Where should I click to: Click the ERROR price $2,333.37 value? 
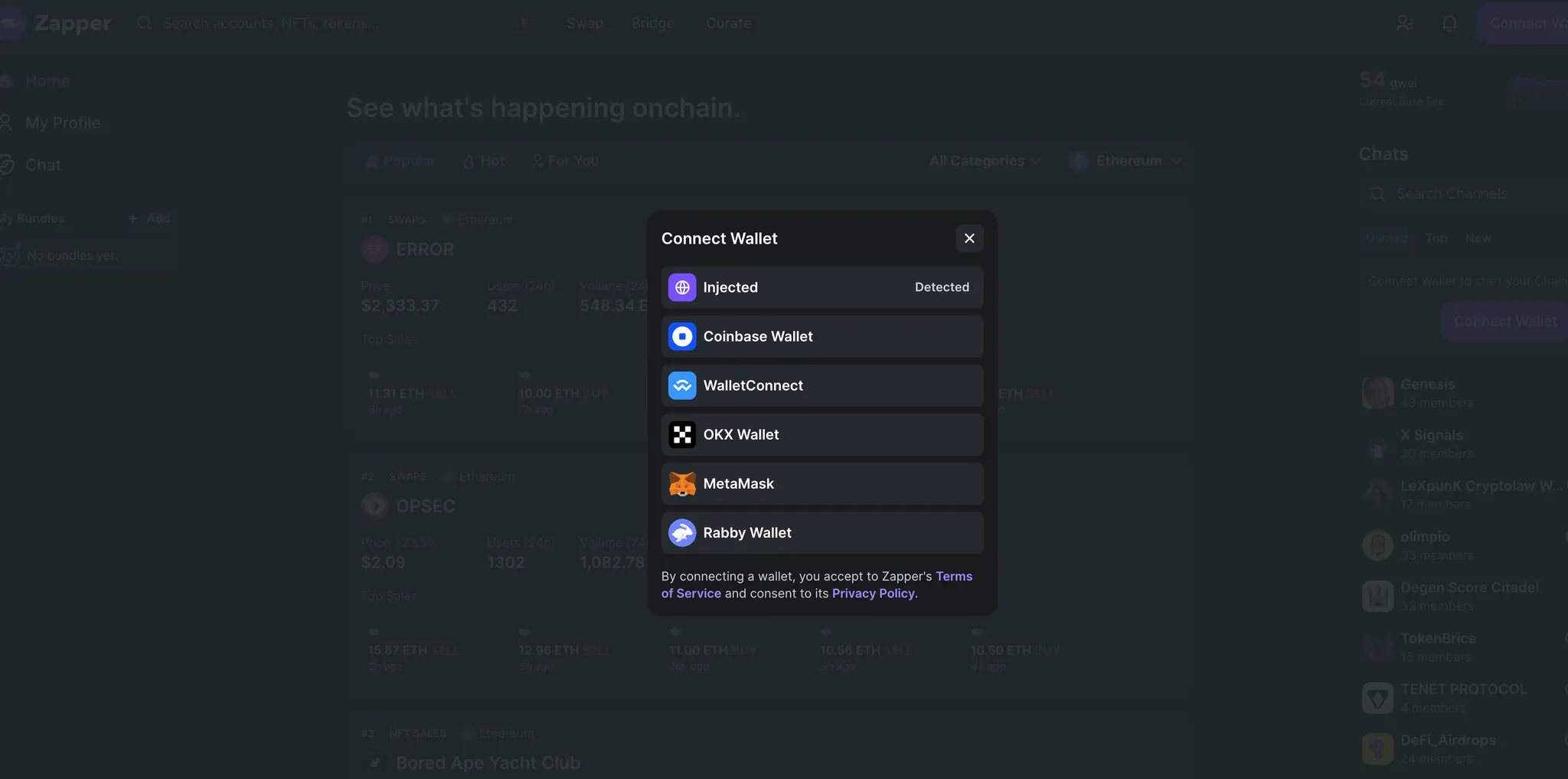pos(400,306)
